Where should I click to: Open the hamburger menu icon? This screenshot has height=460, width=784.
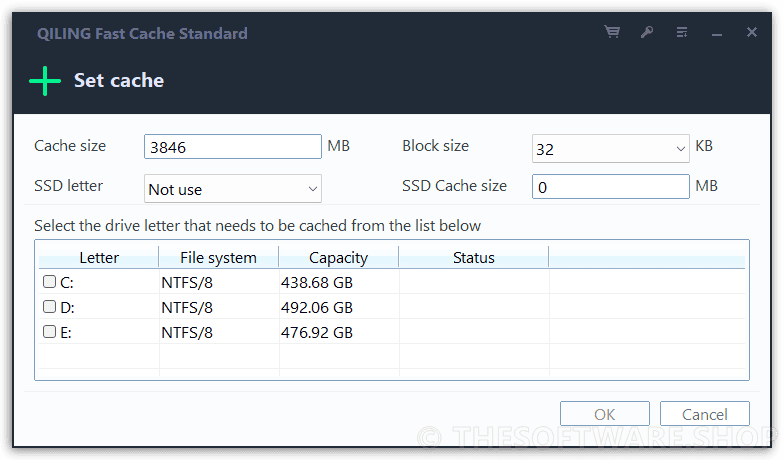[x=682, y=32]
